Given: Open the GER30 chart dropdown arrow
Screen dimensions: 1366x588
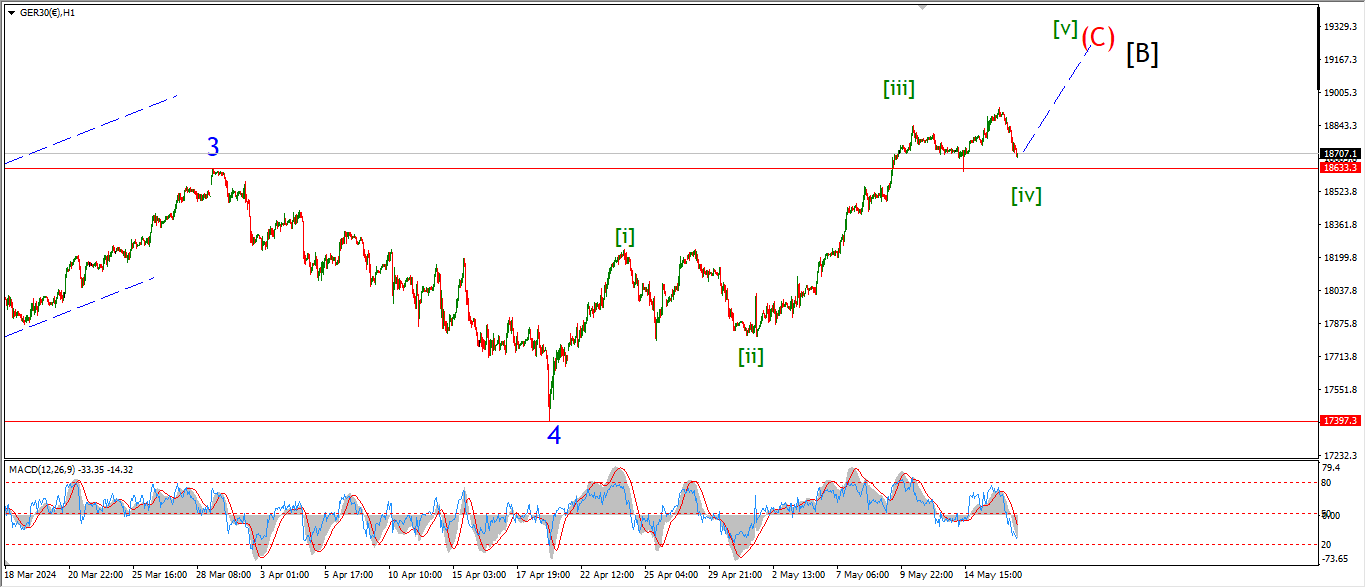Looking at the screenshot, I should coord(11,12).
